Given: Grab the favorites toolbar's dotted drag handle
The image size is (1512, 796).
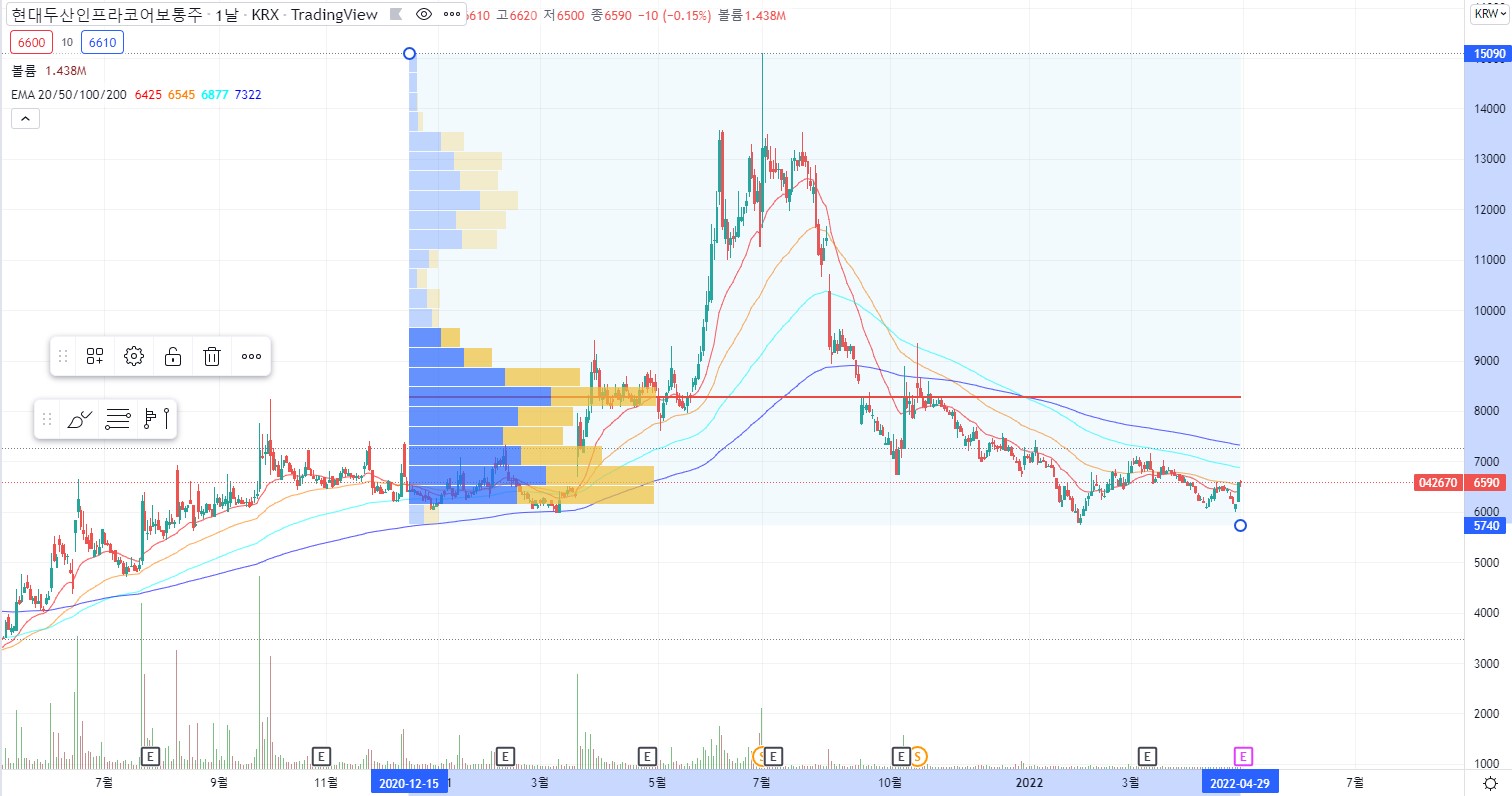Looking at the screenshot, I should 47,419.
